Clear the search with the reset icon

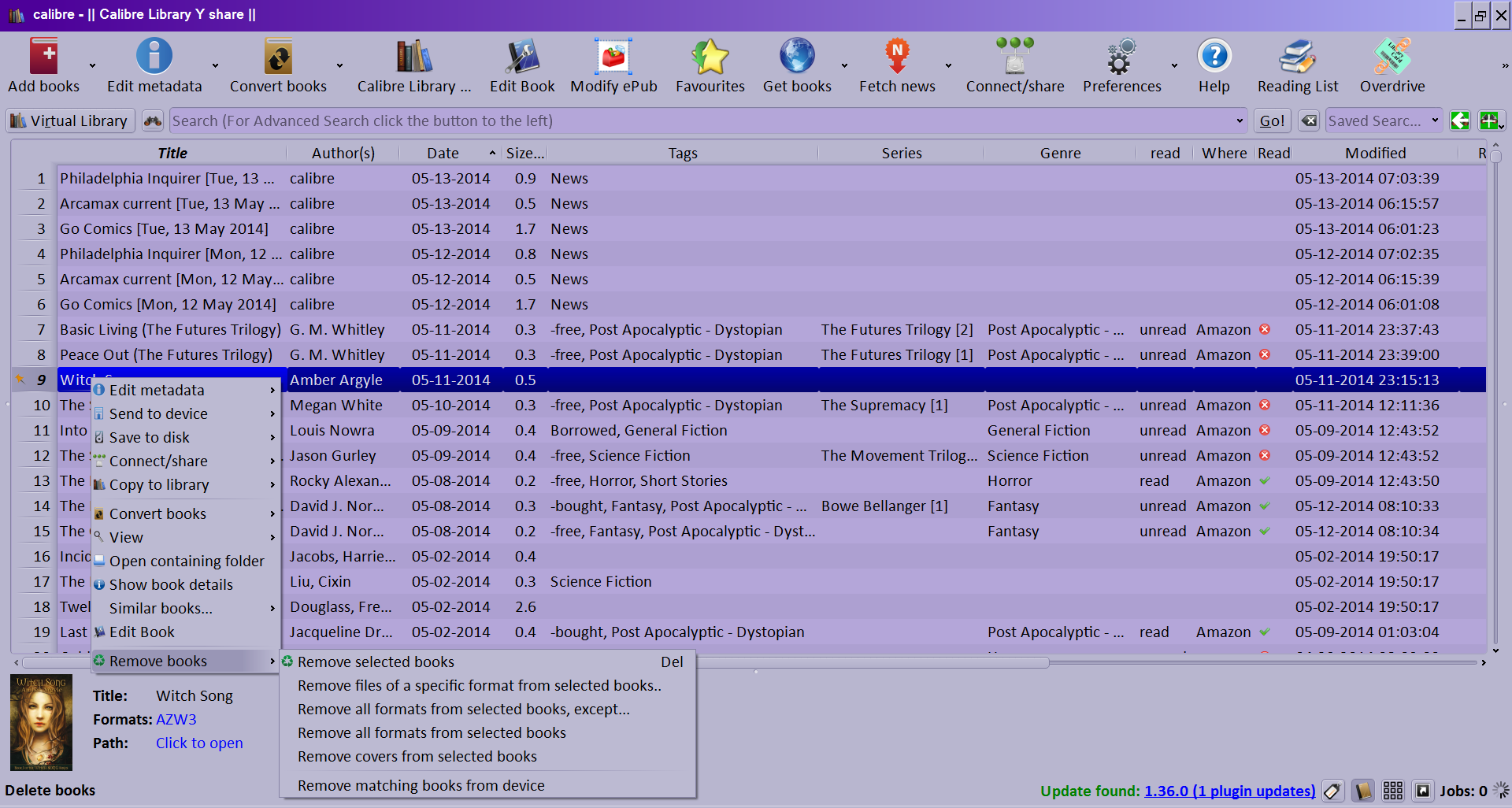tap(1309, 120)
